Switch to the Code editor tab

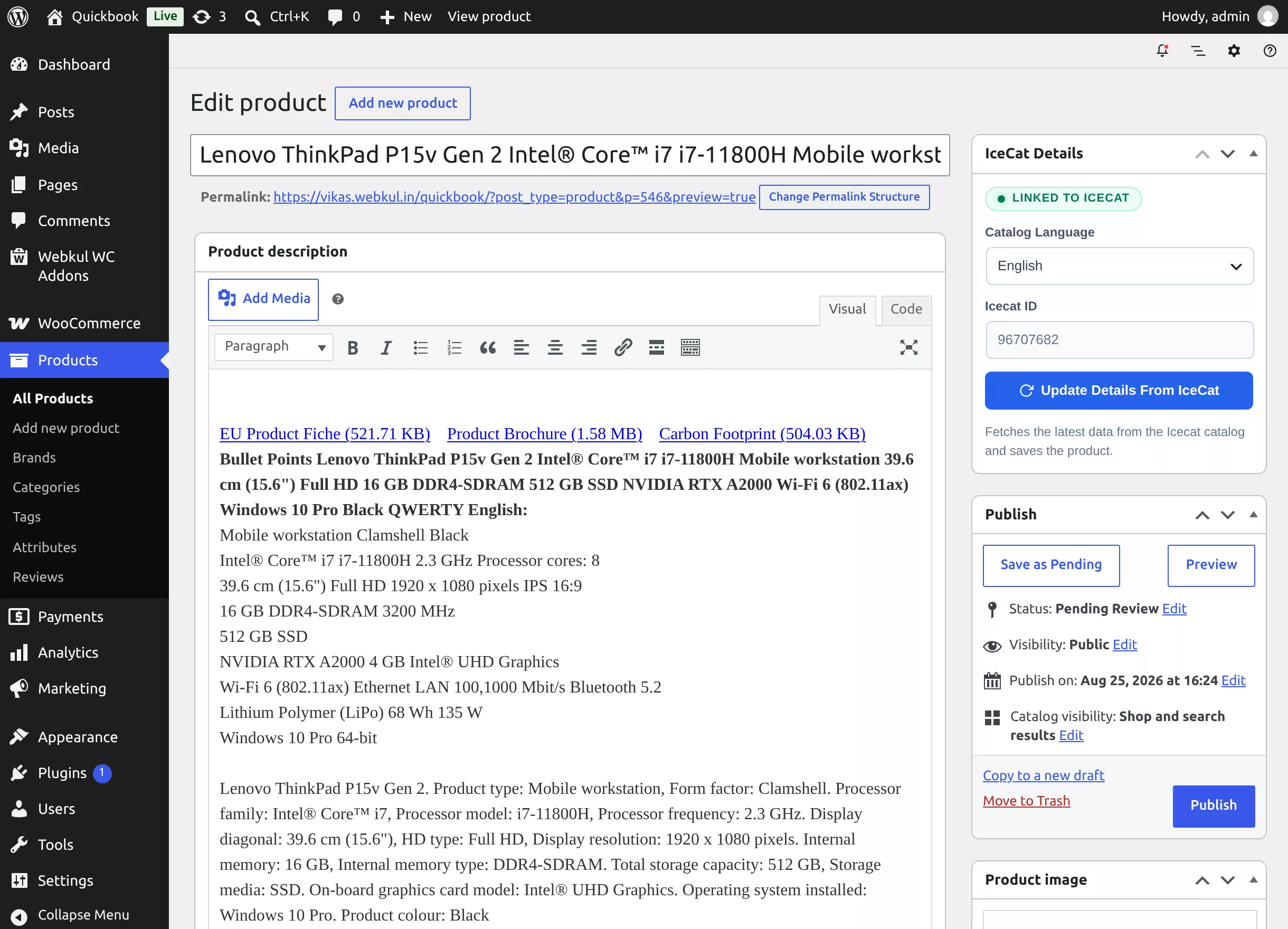(906, 309)
